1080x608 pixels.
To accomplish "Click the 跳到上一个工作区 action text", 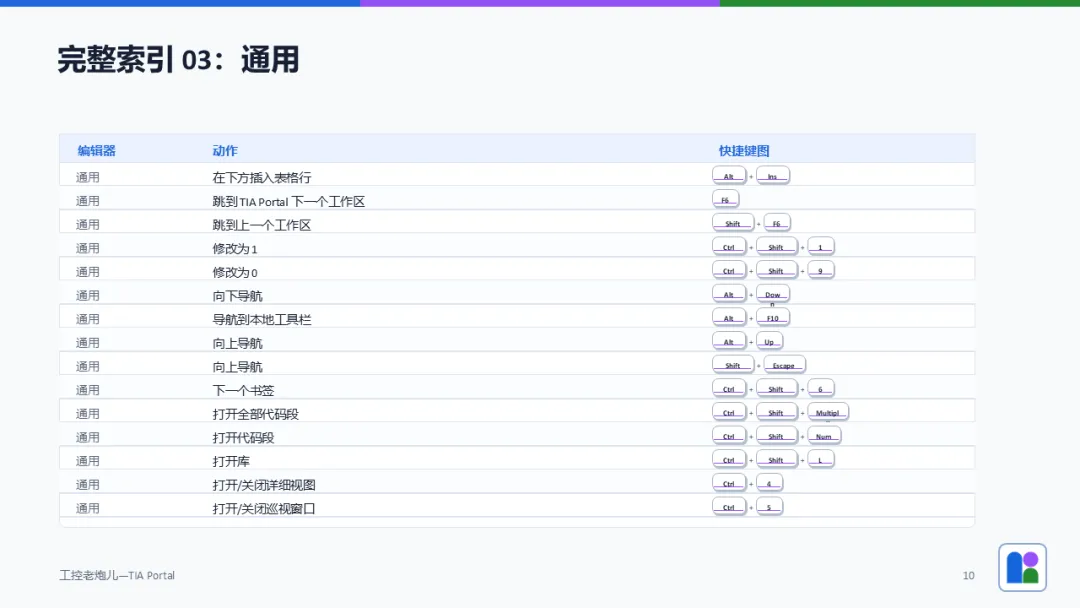I will [262, 224].
